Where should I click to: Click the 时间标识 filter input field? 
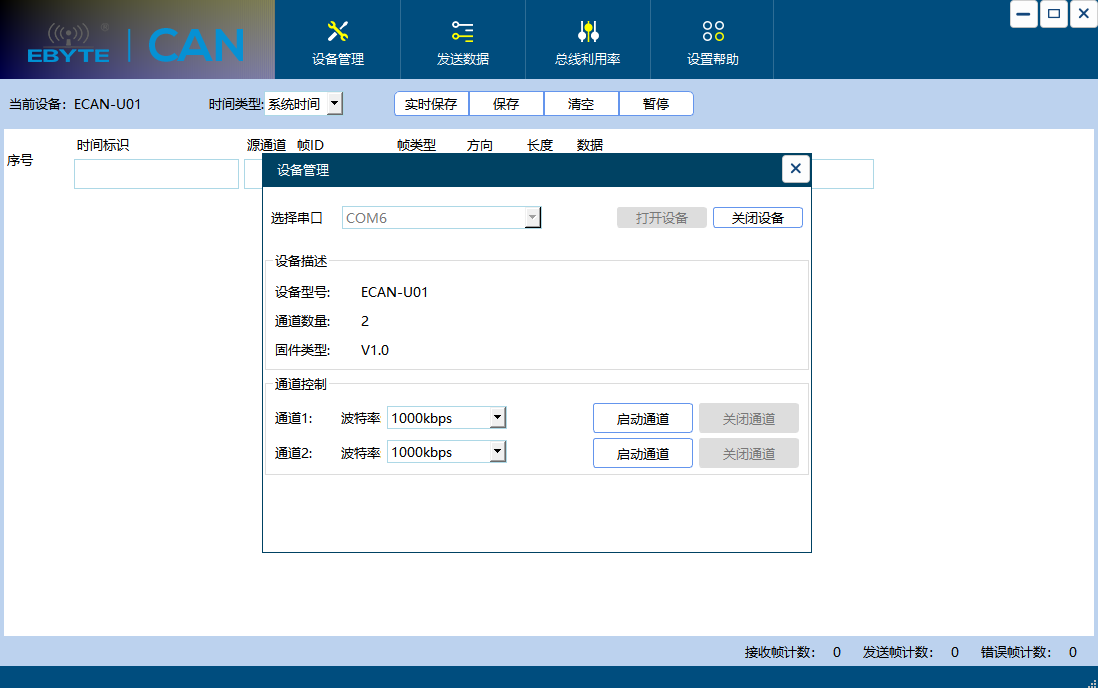point(155,173)
